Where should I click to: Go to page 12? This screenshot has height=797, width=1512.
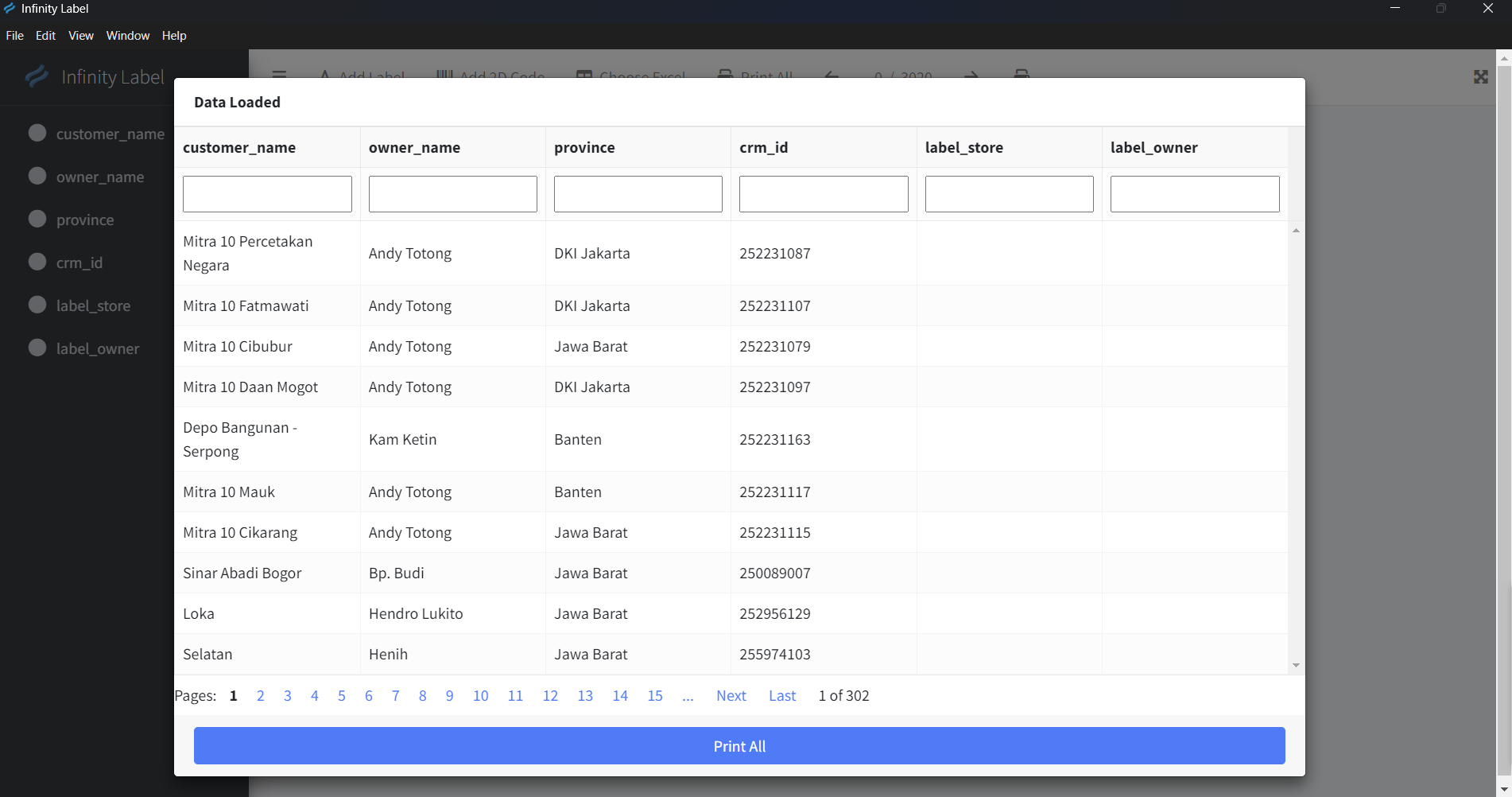pyautogui.click(x=550, y=696)
